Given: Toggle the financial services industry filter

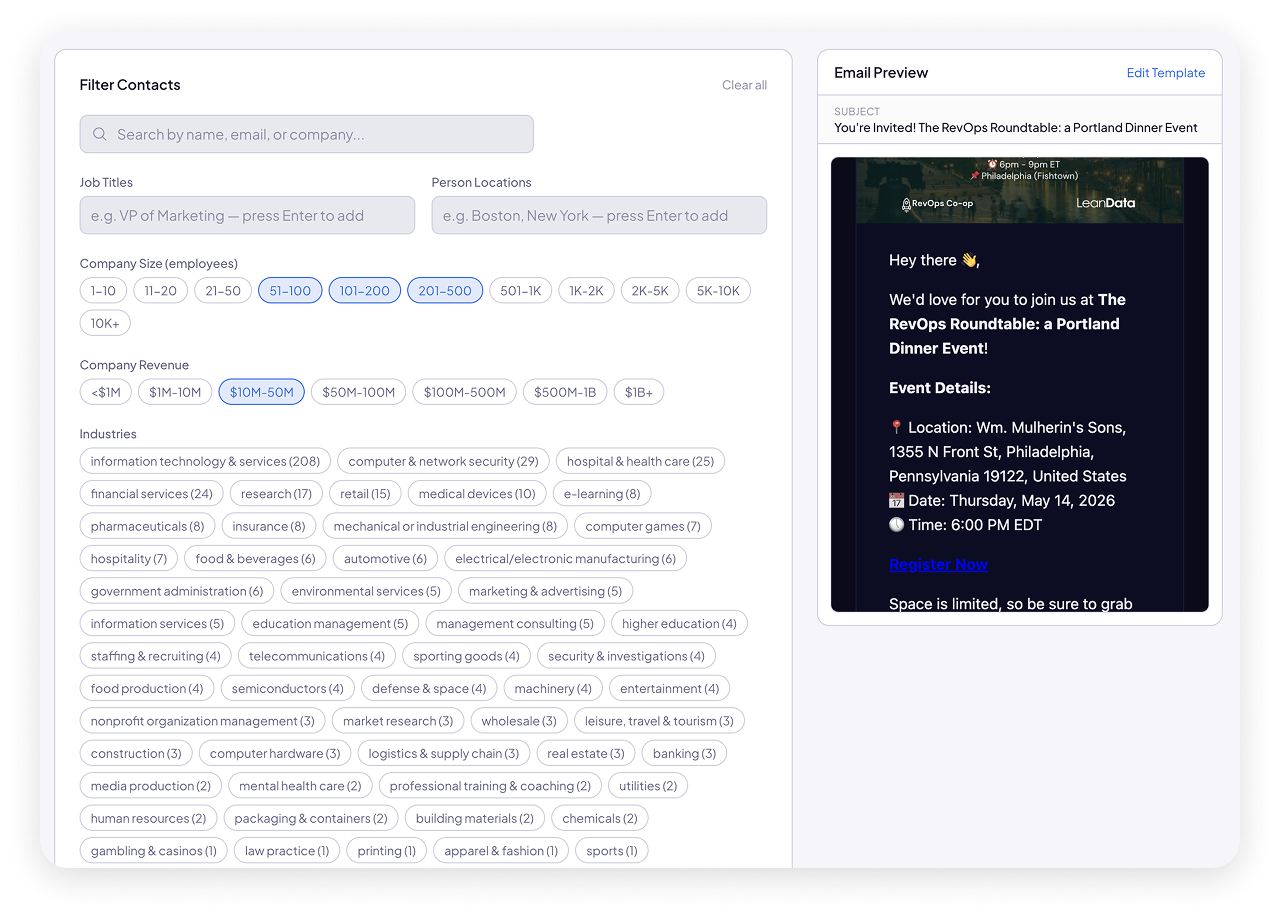Looking at the screenshot, I should (x=151, y=493).
